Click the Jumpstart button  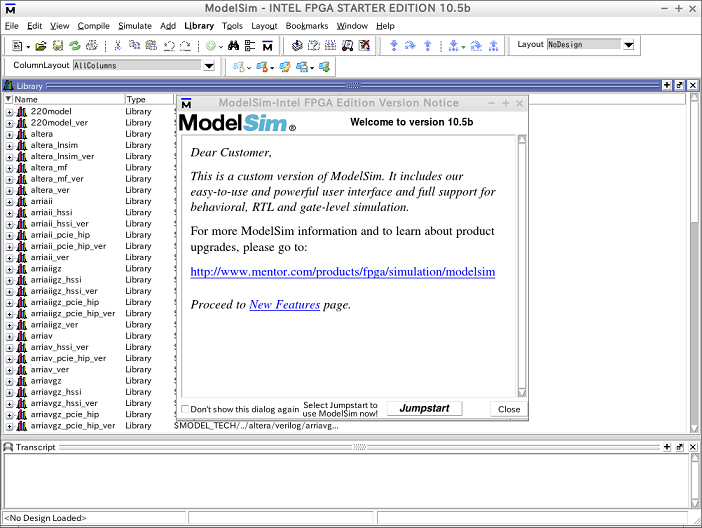click(x=424, y=408)
